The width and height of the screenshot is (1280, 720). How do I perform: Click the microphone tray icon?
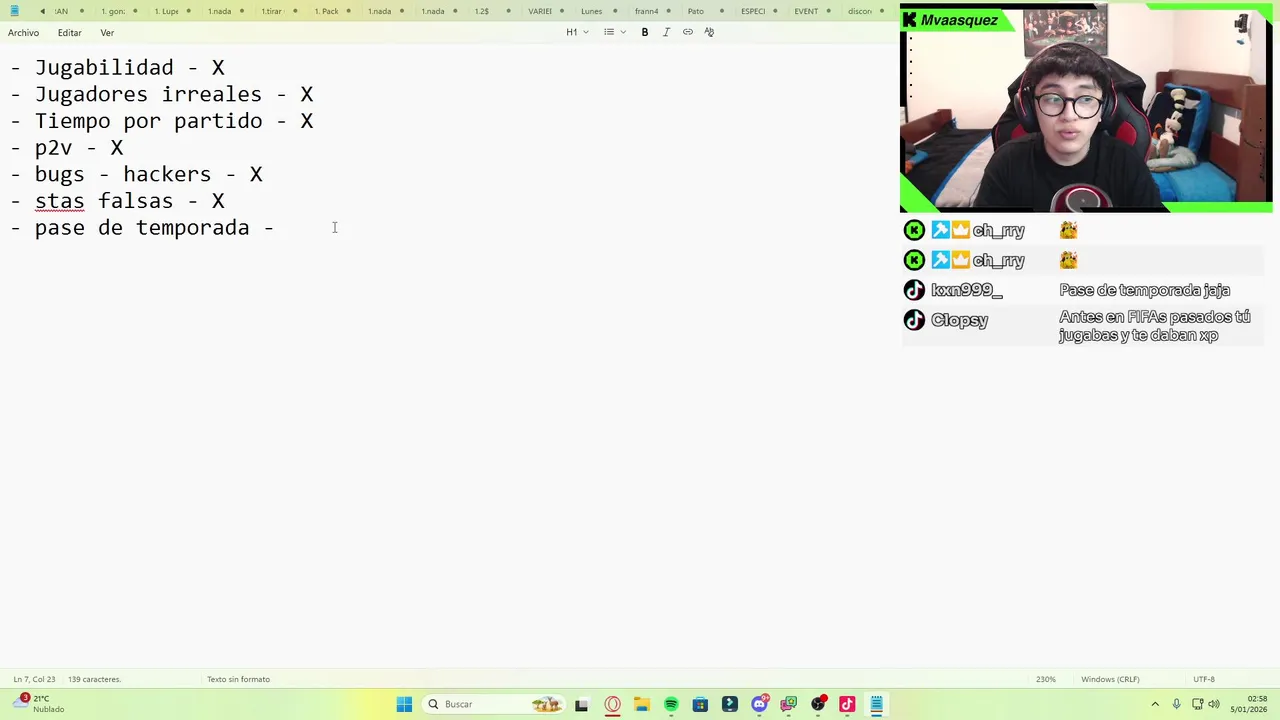1176,704
